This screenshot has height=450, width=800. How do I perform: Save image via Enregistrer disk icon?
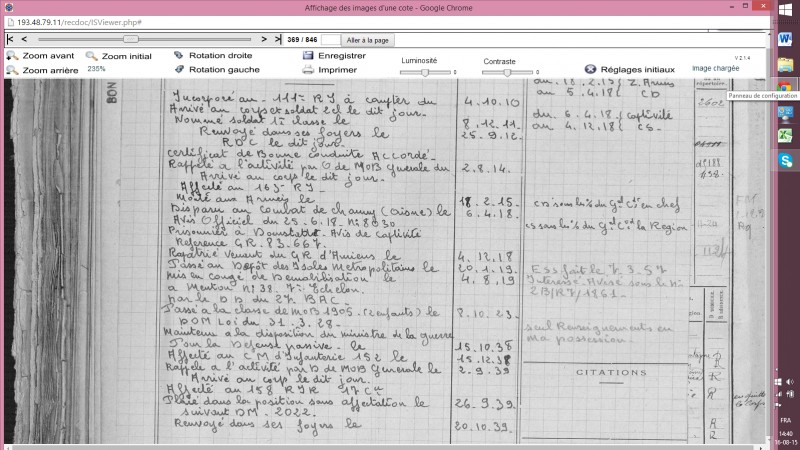(x=308, y=55)
